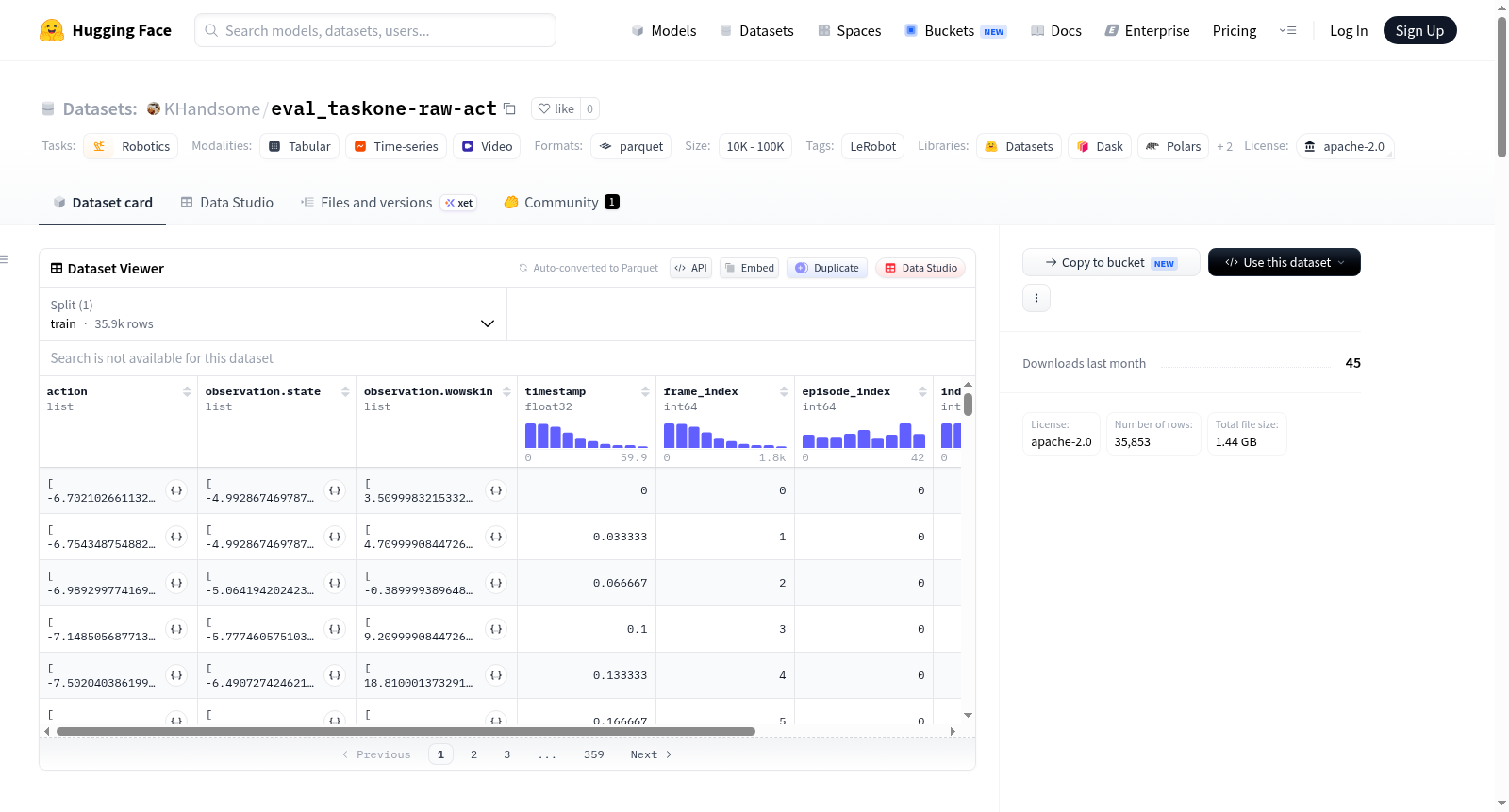The height and width of the screenshot is (812, 1509).
Task: Sort the observation.state column
Action: tap(345, 391)
